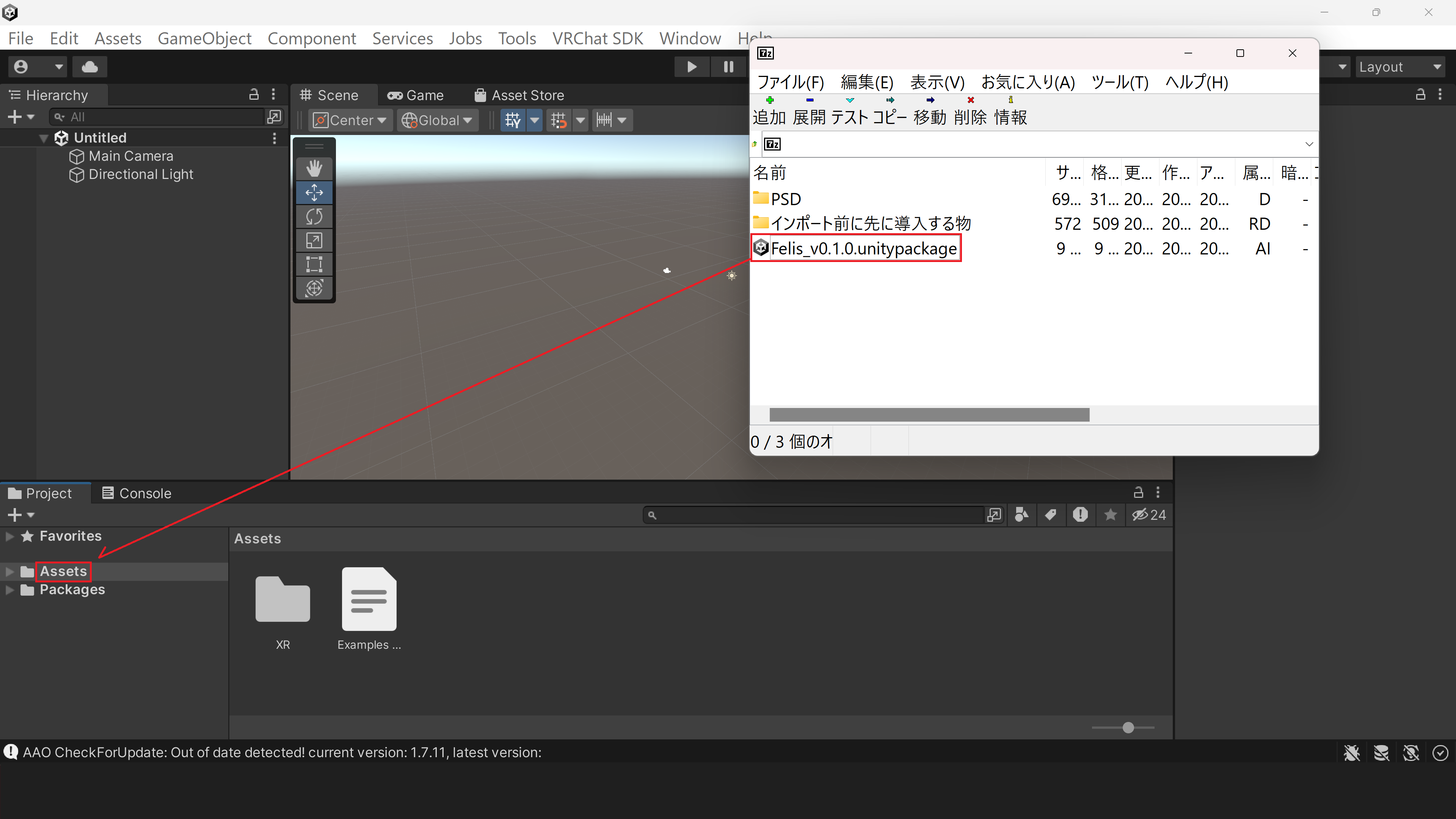Lock the Hierarchy panel

(254, 94)
